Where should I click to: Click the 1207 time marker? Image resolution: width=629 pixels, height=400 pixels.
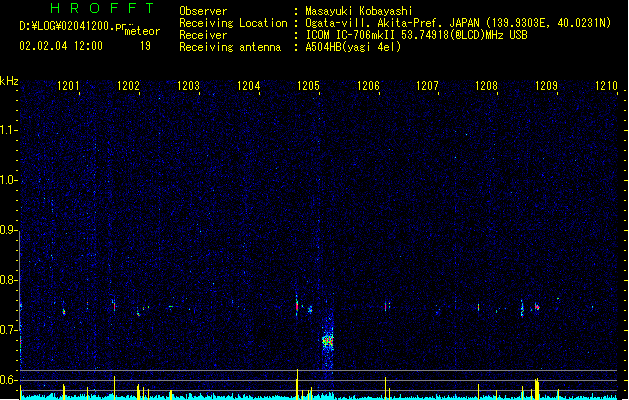(x=427, y=85)
